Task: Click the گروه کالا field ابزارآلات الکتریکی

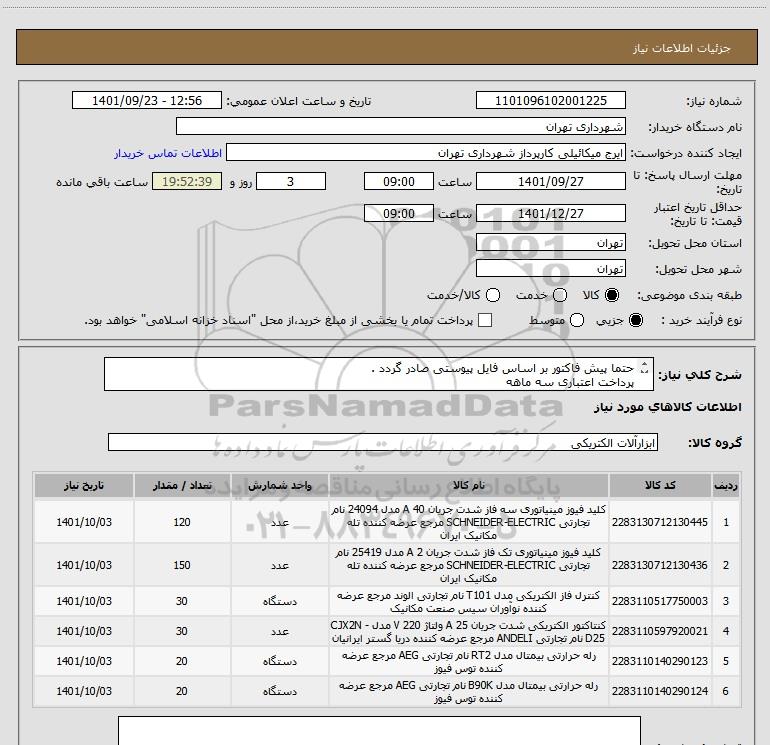Action: click(x=383, y=442)
